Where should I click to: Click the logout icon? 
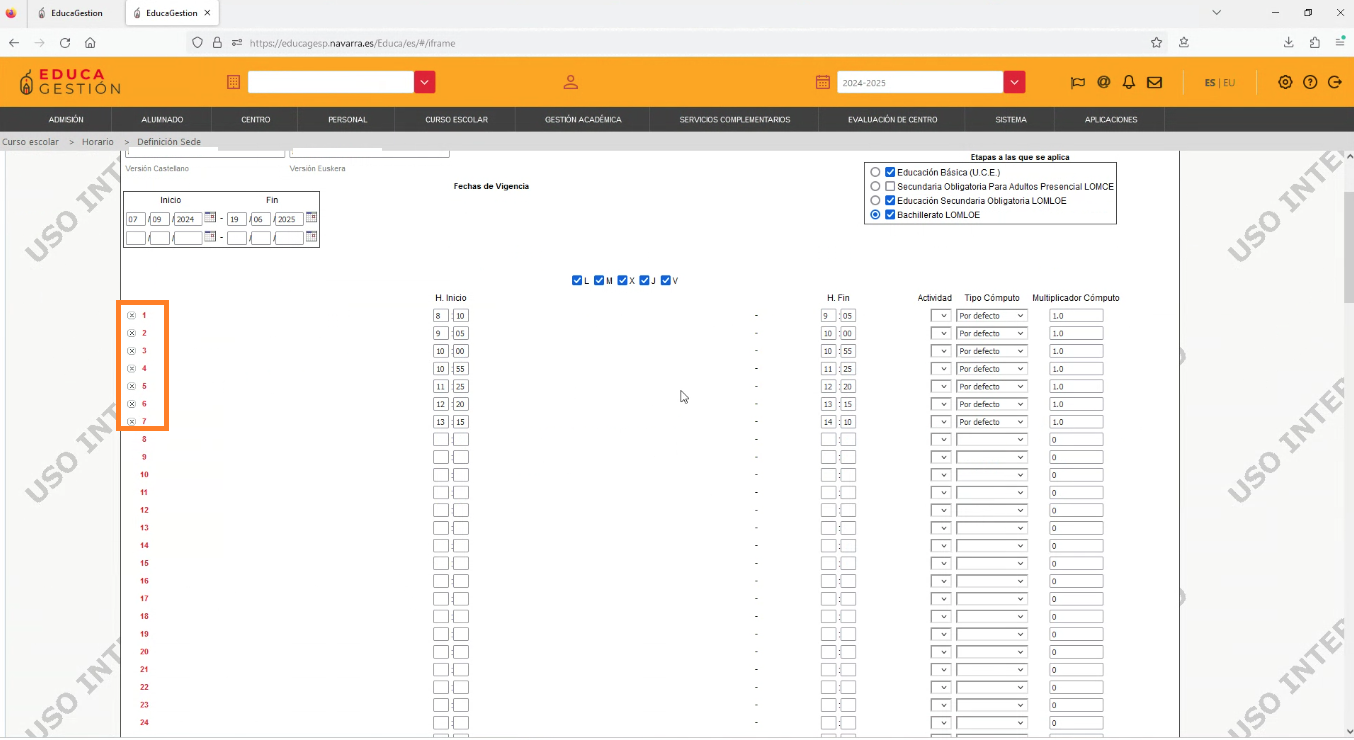[x=1334, y=82]
